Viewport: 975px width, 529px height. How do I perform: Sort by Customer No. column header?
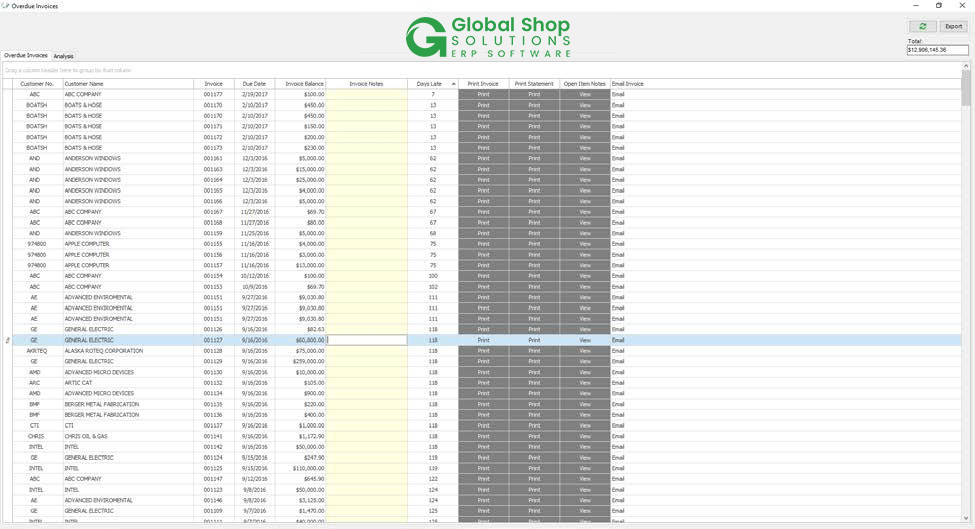pyautogui.click(x=37, y=84)
